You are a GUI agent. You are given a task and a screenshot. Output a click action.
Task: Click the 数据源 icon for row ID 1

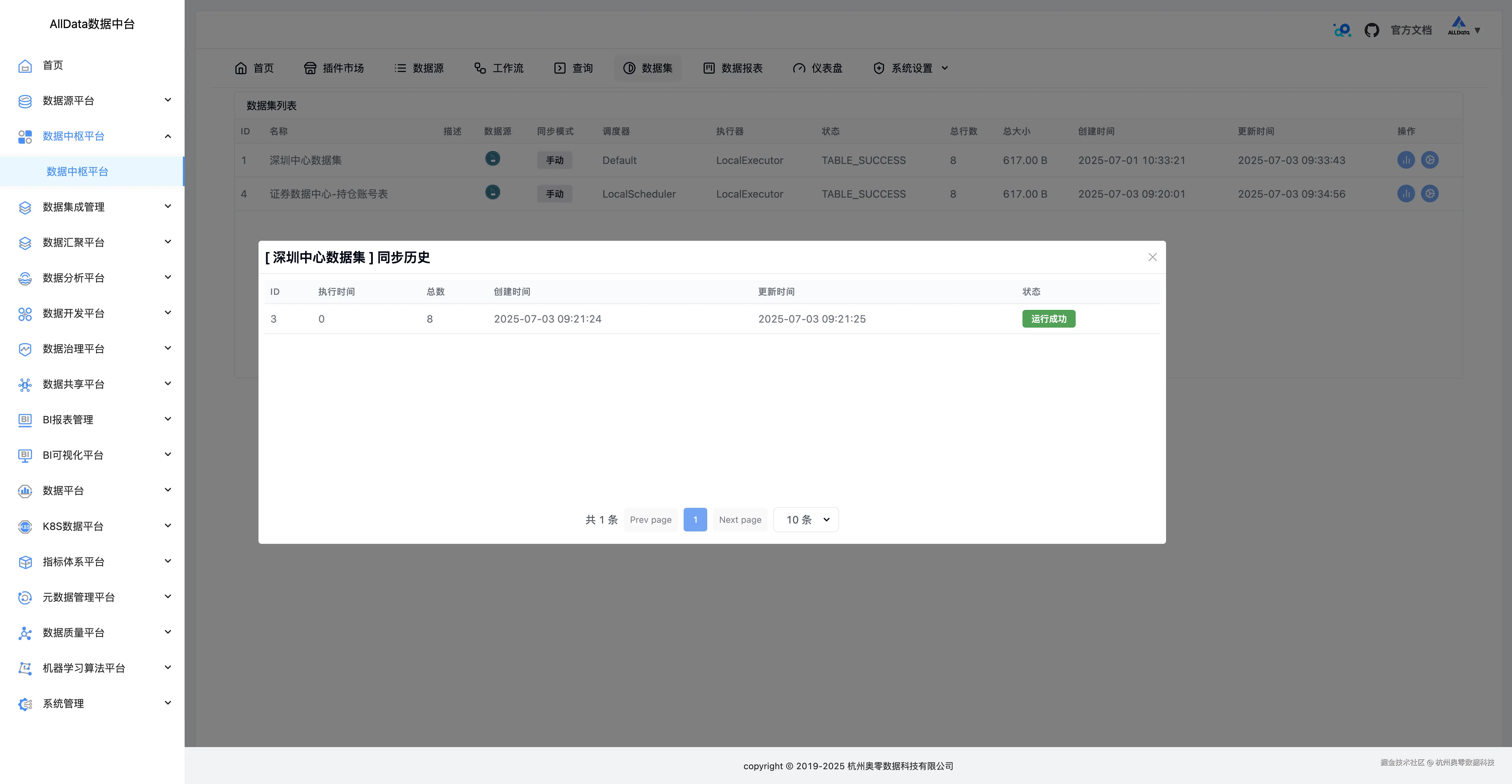coord(492,159)
